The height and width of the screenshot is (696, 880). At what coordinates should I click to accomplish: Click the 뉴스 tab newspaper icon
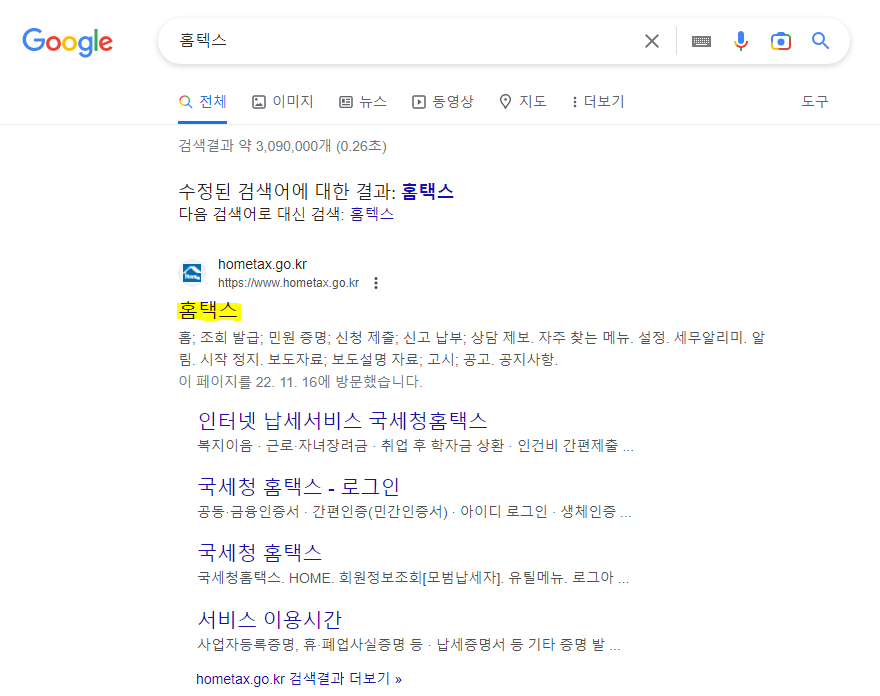click(x=346, y=102)
